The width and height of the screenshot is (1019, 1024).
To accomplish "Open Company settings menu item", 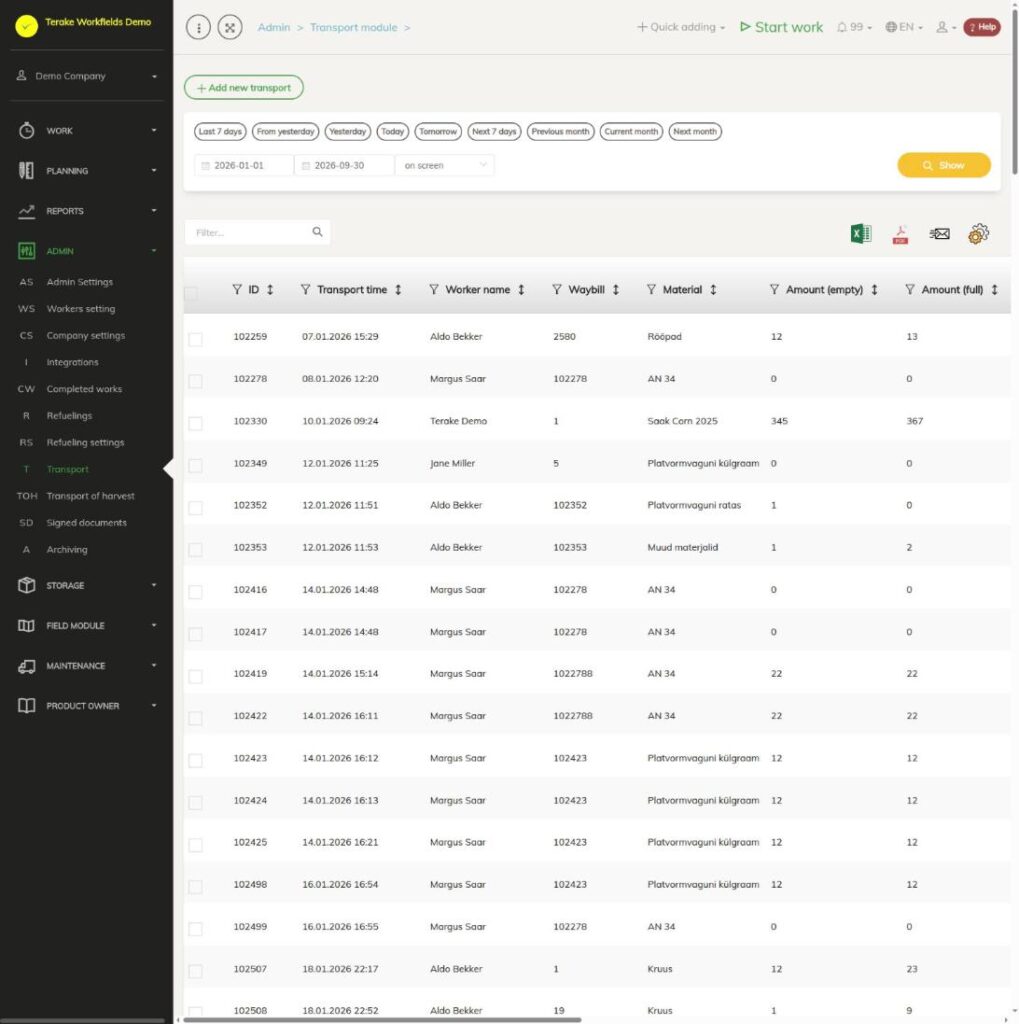I will point(86,335).
